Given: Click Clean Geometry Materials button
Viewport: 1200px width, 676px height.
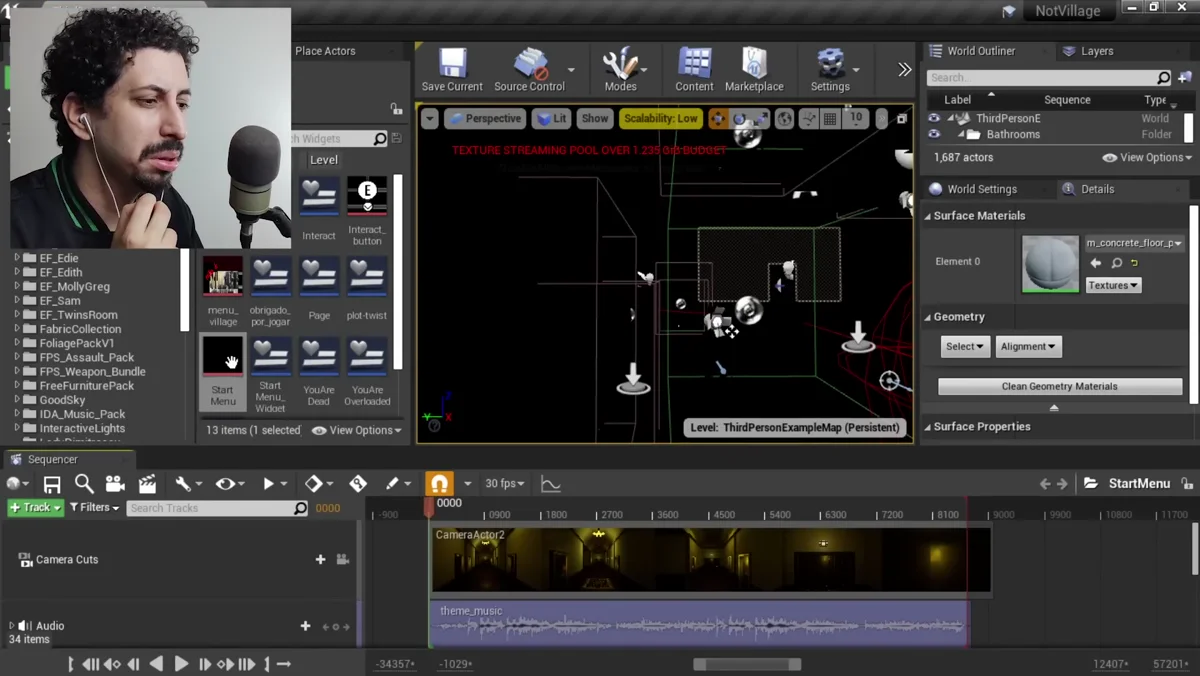Looking at the screenshot, I should point(1060,387).
